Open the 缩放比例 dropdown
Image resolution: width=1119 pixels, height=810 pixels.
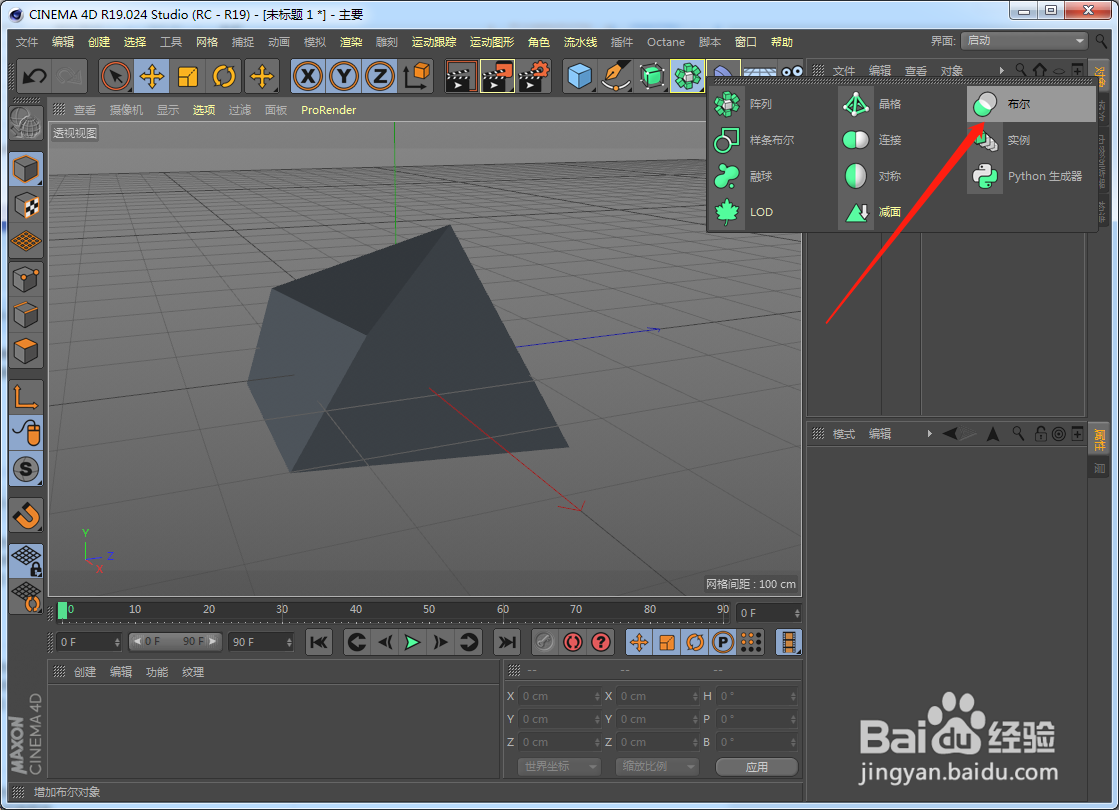tap(657, 766)
